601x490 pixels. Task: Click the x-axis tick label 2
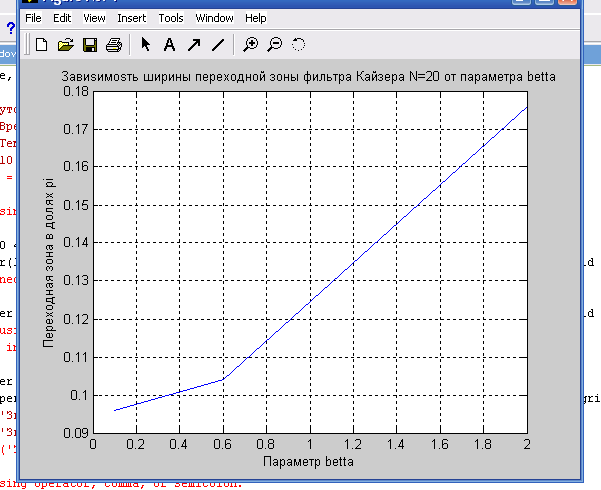click(x=527, y=444)
